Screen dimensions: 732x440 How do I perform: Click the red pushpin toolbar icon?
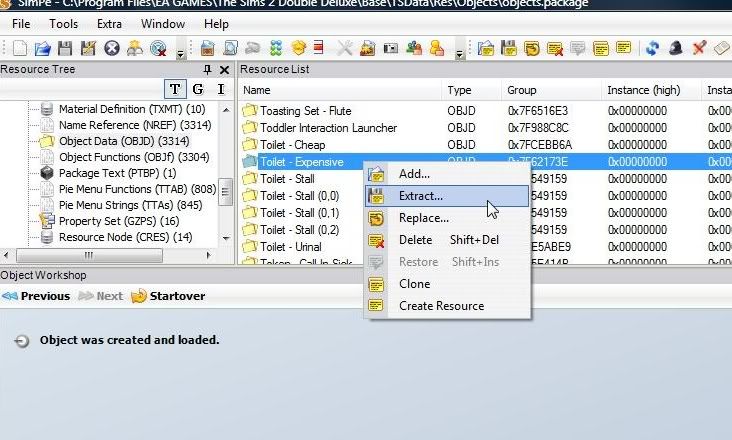coord(699,48)
